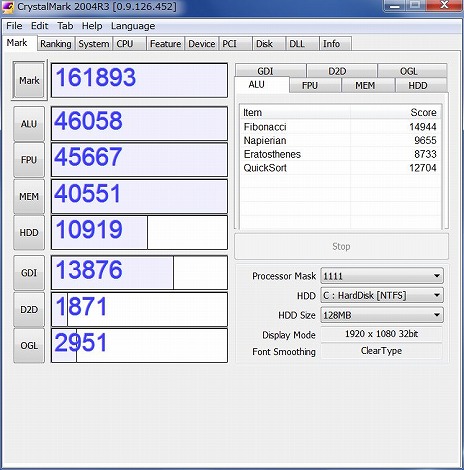This screenshot has height=470, width=464.
Task: Open the Help menu
Action: tap(92, 26)
